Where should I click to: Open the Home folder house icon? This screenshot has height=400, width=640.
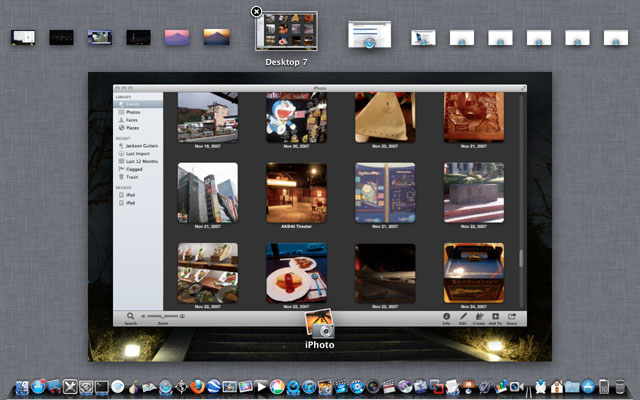pyautogui.click(x=557, y=387)
